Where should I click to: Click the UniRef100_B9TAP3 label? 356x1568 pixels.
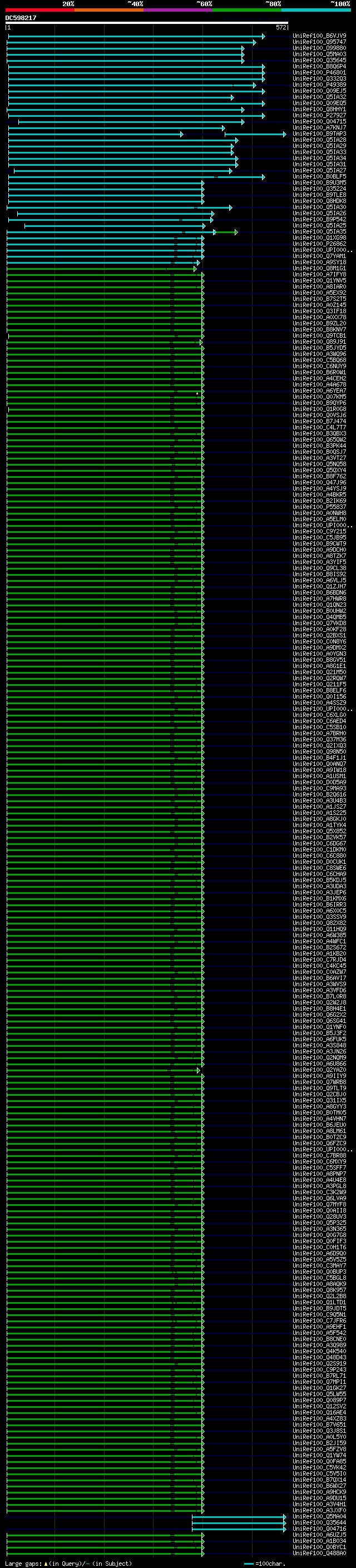pyautogui.click(x=319, y=134)
